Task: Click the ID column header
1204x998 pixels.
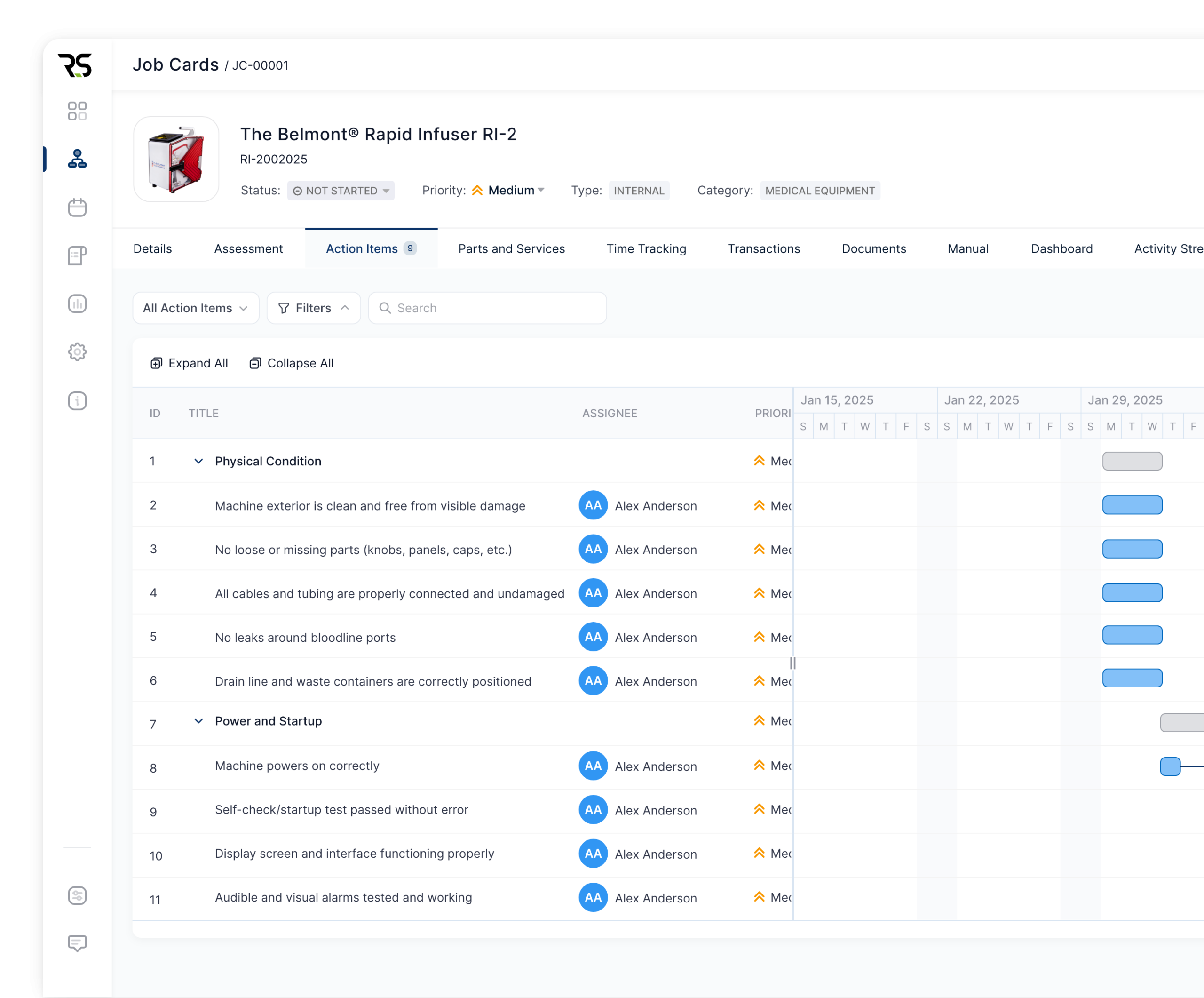Action: coord(155,413)
